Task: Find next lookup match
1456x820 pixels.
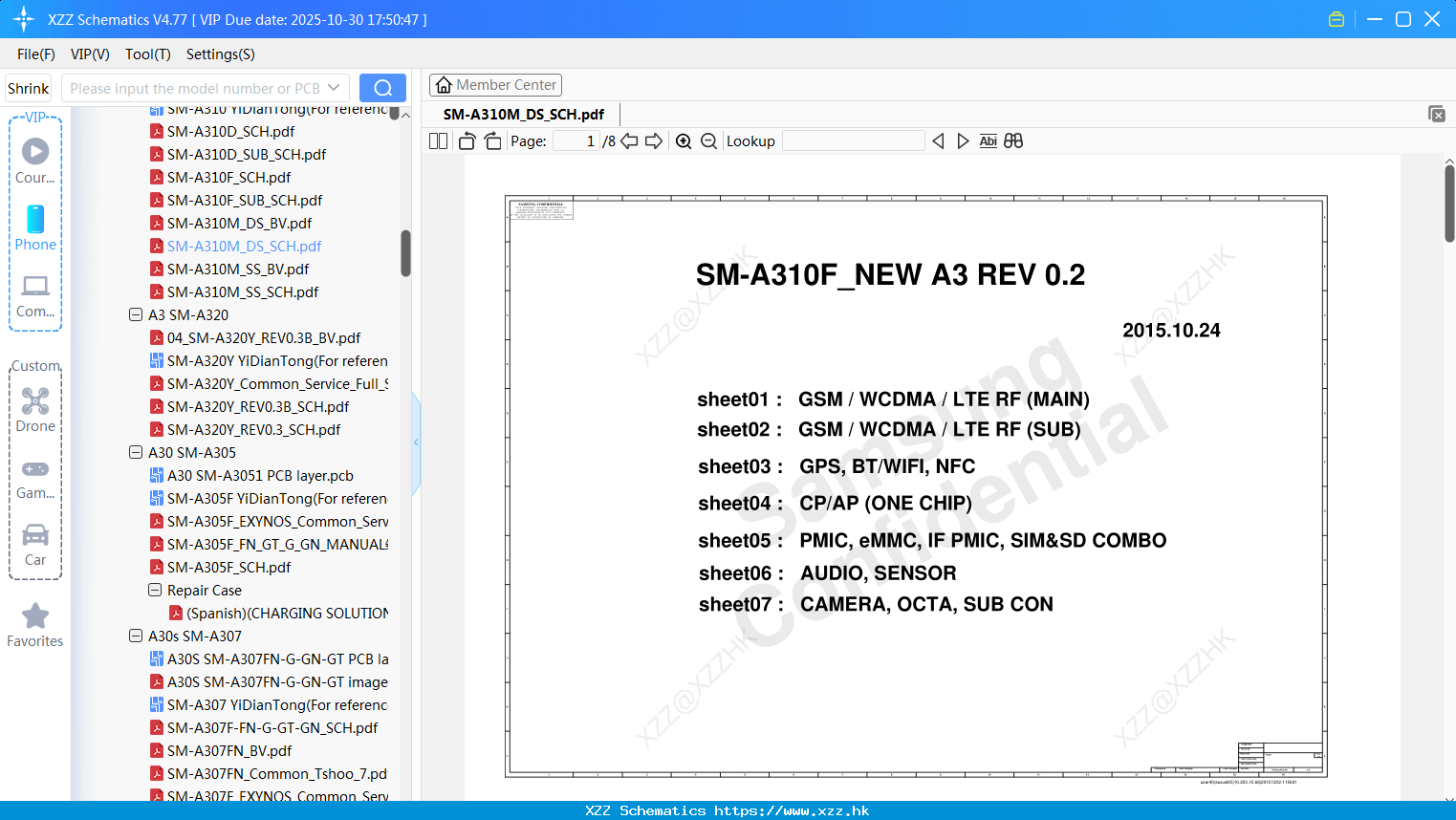Action: click(963, 141)
